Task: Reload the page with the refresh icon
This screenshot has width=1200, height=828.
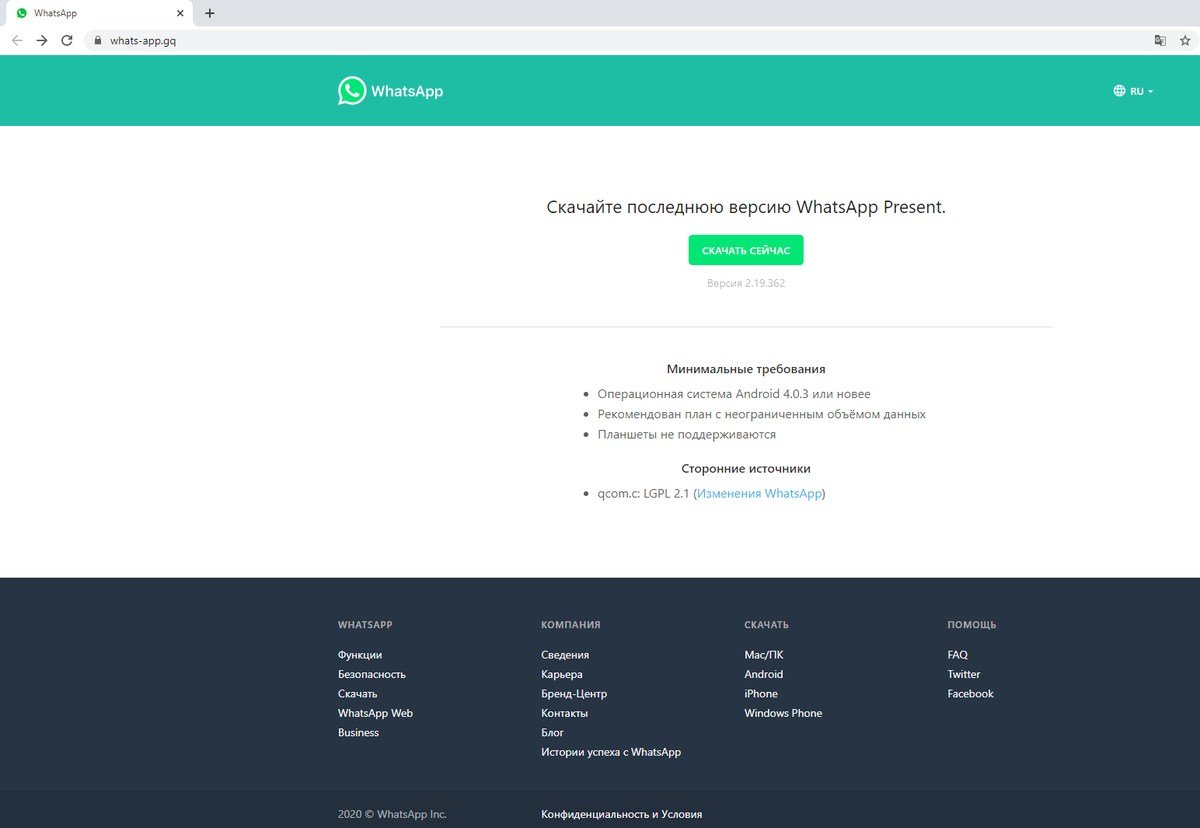Action: tap(67, 41)
